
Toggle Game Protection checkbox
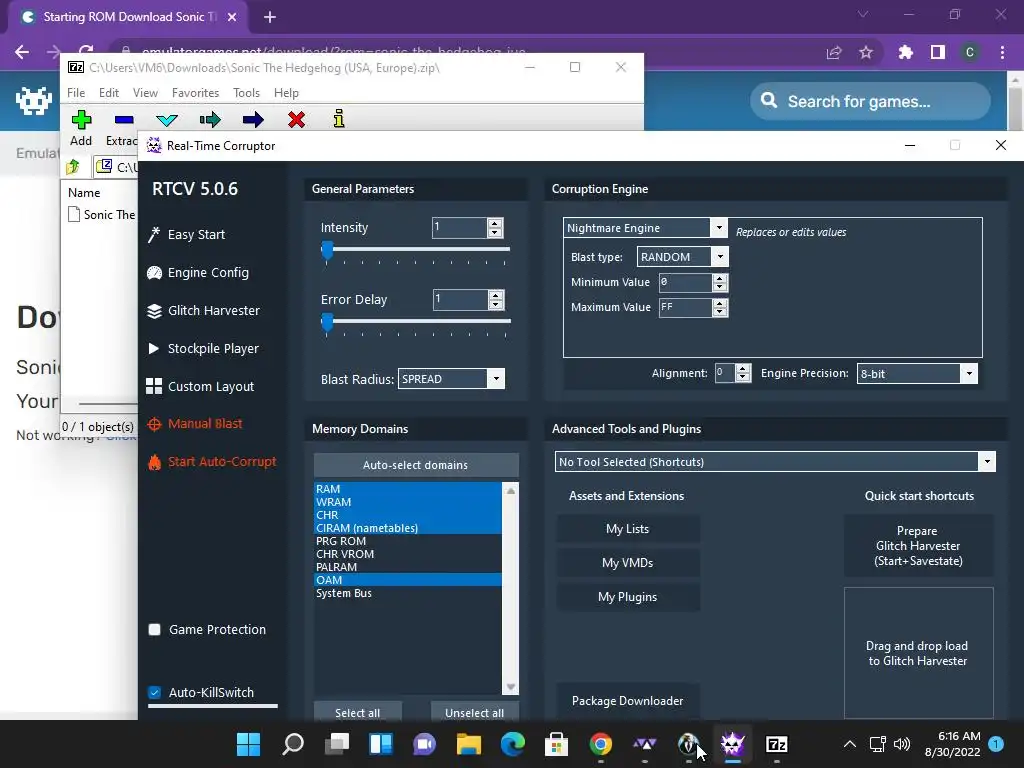point(155,630)
